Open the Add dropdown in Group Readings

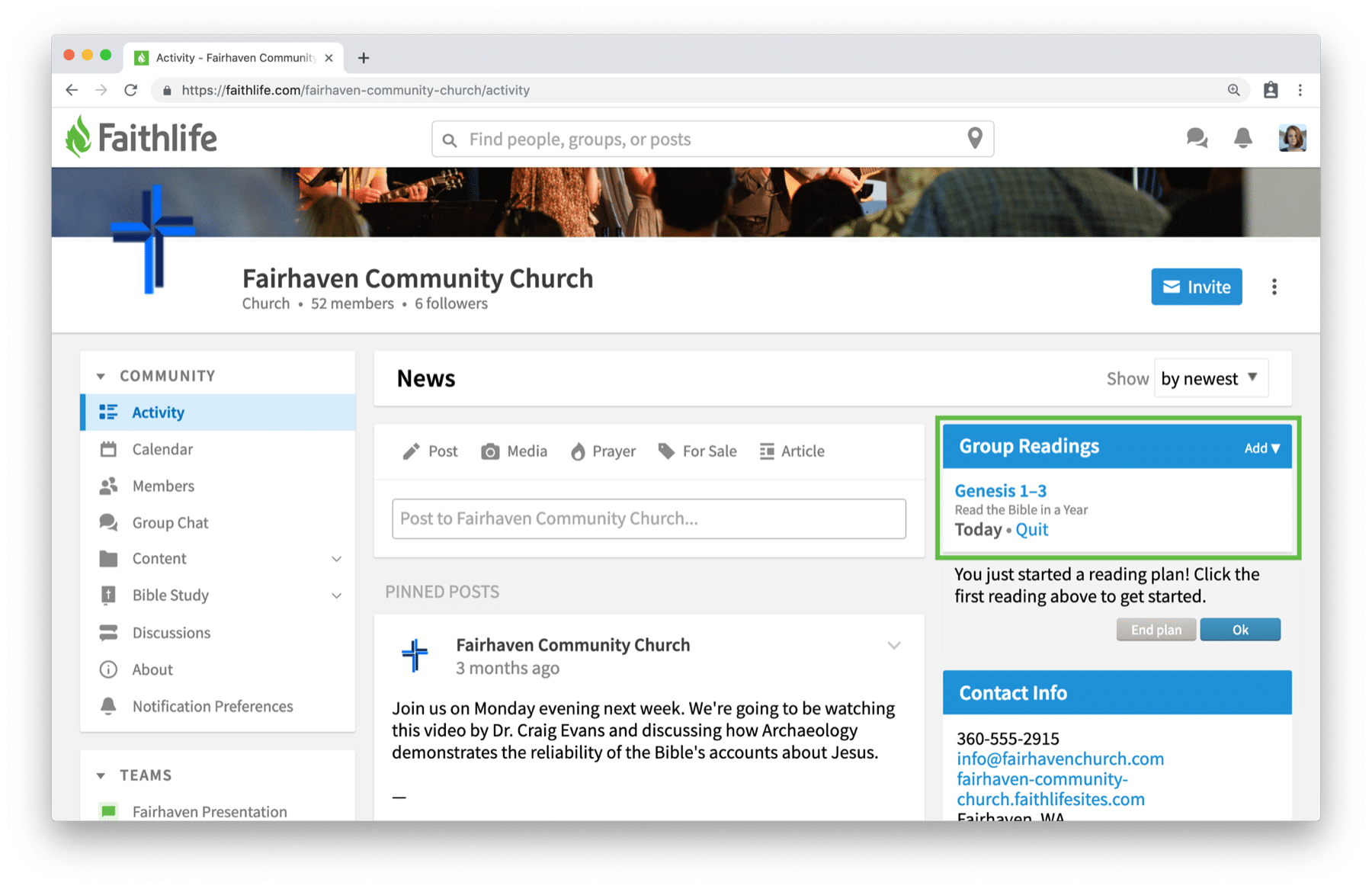click(1261, 448)
